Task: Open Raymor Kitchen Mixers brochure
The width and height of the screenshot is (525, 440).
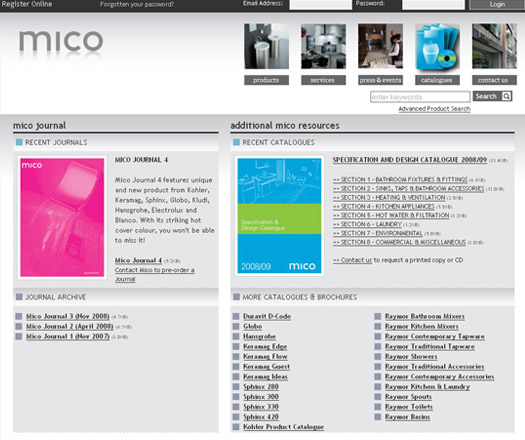Action: click(x=422, y=326)
